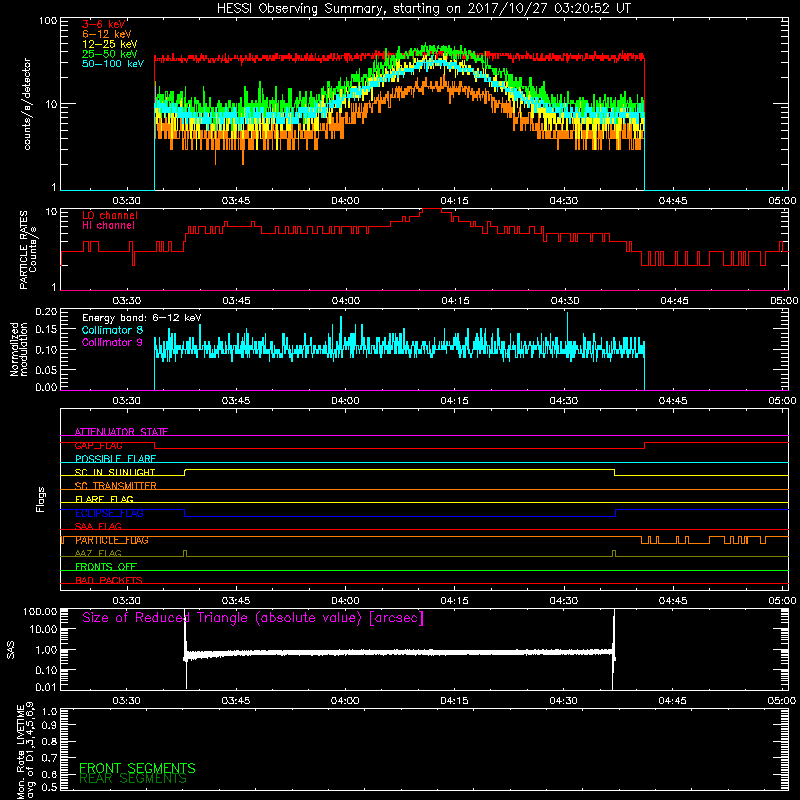Select the '50-100 keV' cyan legend label

pyautogui.click(x=113, y=64)
